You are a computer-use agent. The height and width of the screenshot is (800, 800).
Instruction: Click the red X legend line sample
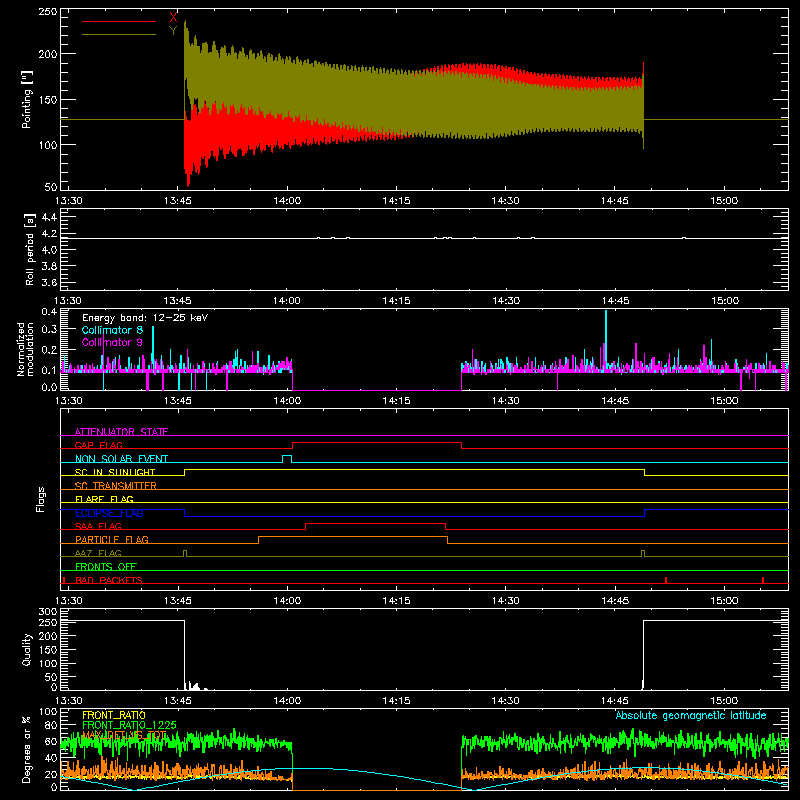pos(119,21)
